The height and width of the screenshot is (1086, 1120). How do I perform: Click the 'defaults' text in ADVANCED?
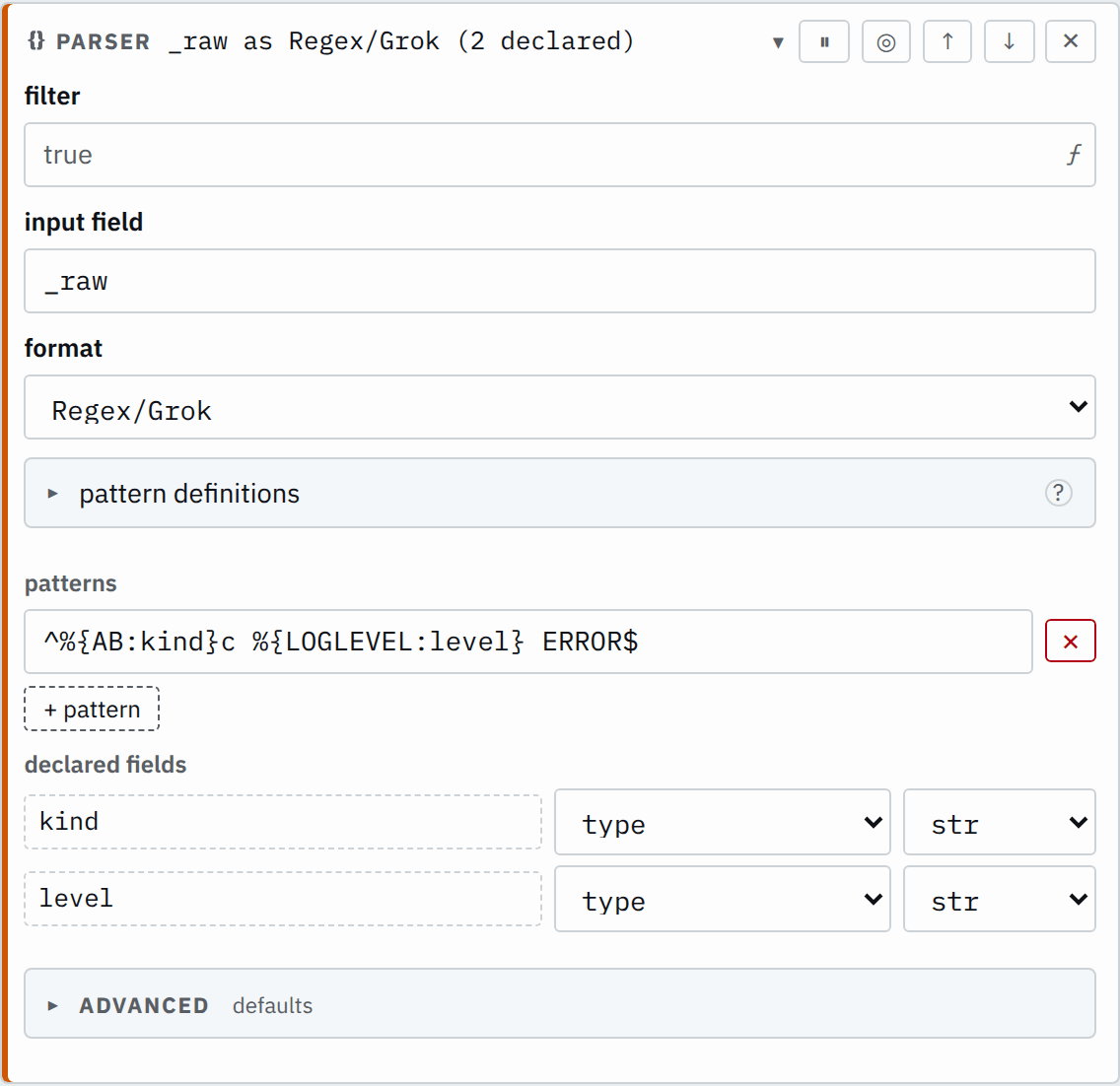pyautogui.click(x=272, y=1005)
